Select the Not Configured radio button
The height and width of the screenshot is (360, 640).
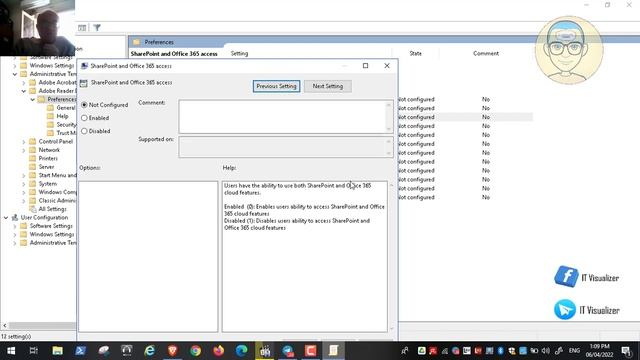point(84,105)
